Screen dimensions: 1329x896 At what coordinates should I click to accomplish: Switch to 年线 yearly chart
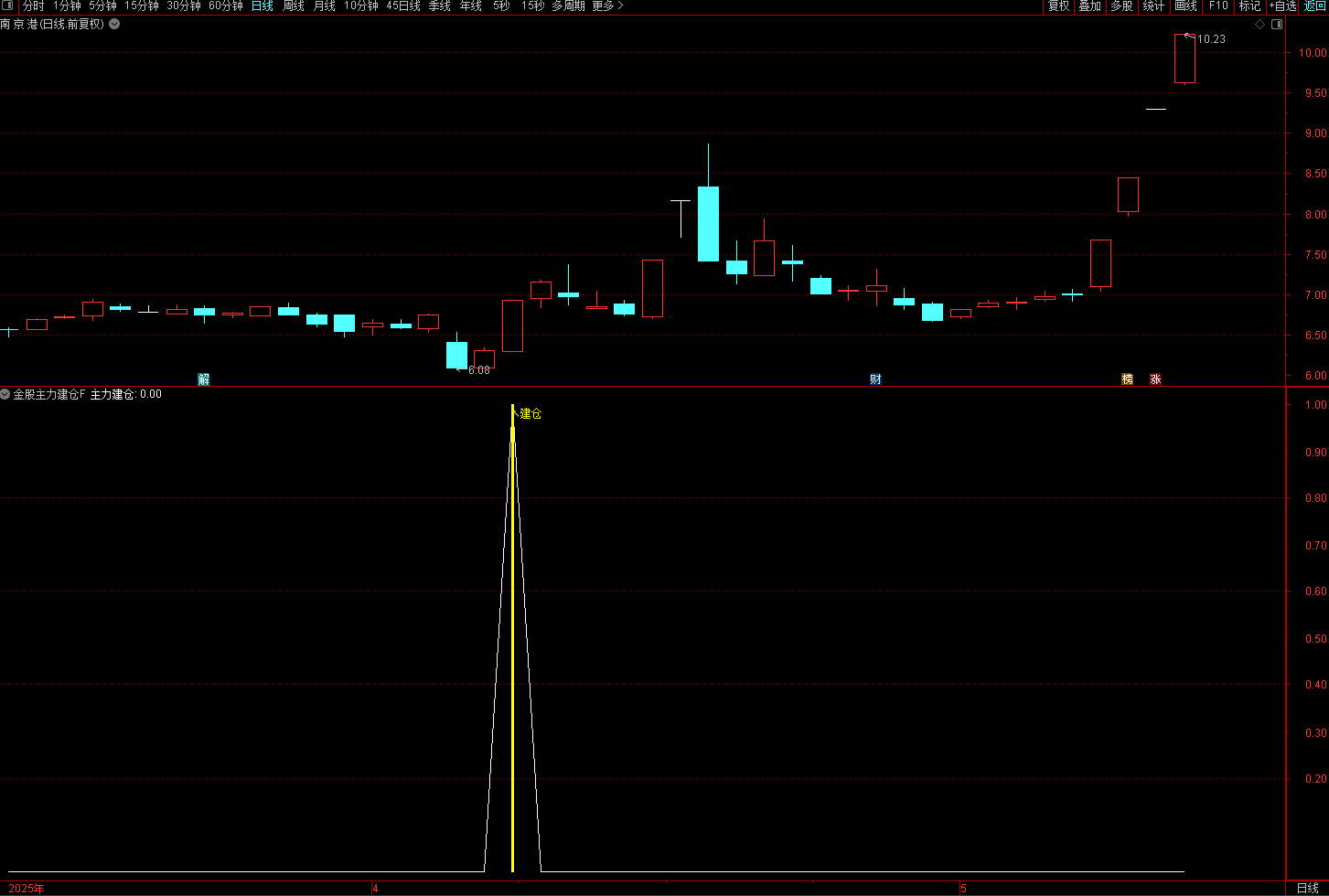471,6
